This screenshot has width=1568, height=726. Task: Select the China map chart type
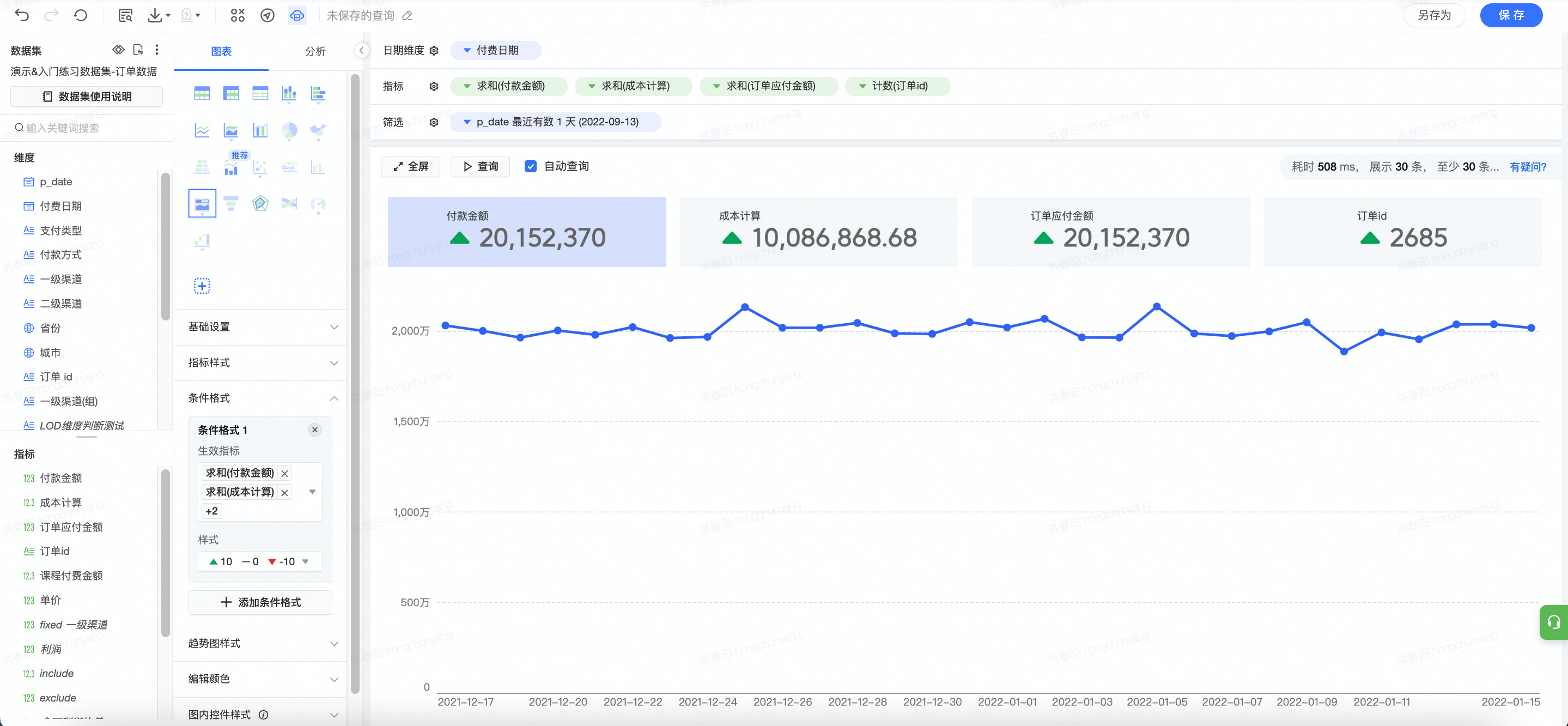318,130
